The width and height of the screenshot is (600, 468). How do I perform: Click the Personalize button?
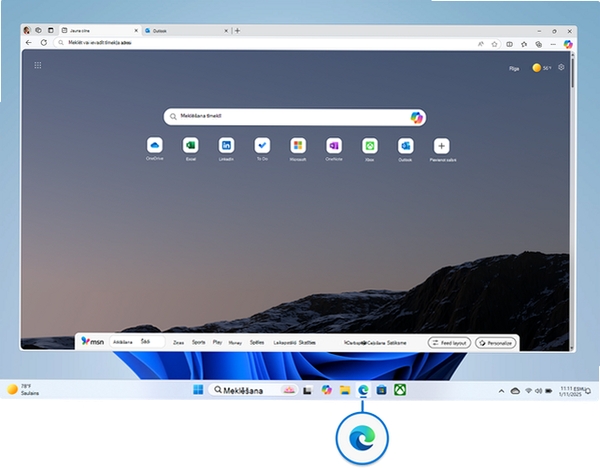point(496,343)
